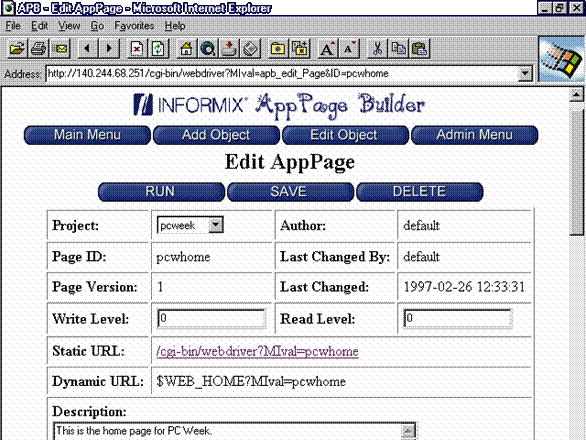Image resolution: width=586 pixels, height=440 pixels.
Task: Minimize the Internet Explorer window
Action: [544, 8]
